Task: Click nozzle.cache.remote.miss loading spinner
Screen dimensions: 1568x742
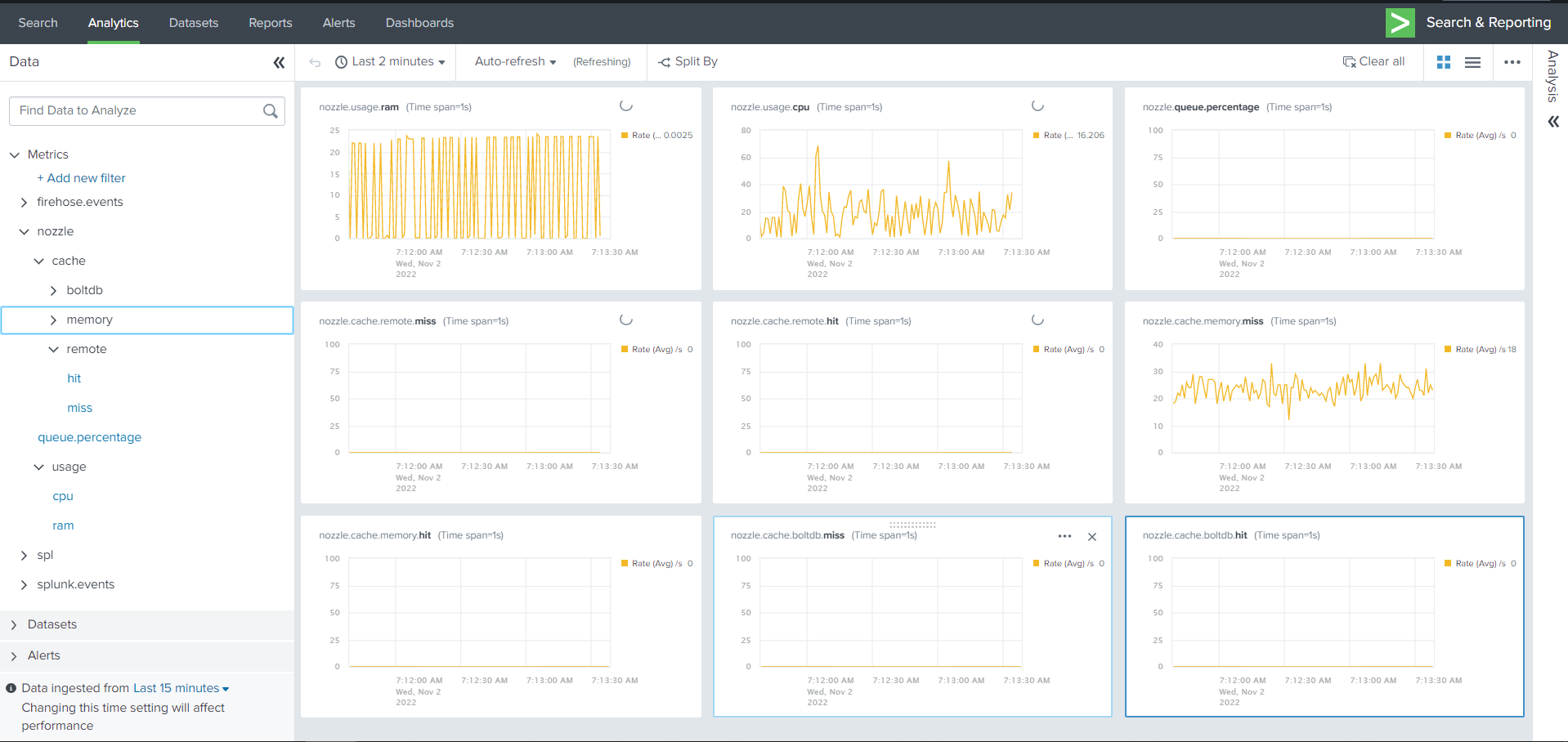Action: [626, 320]
